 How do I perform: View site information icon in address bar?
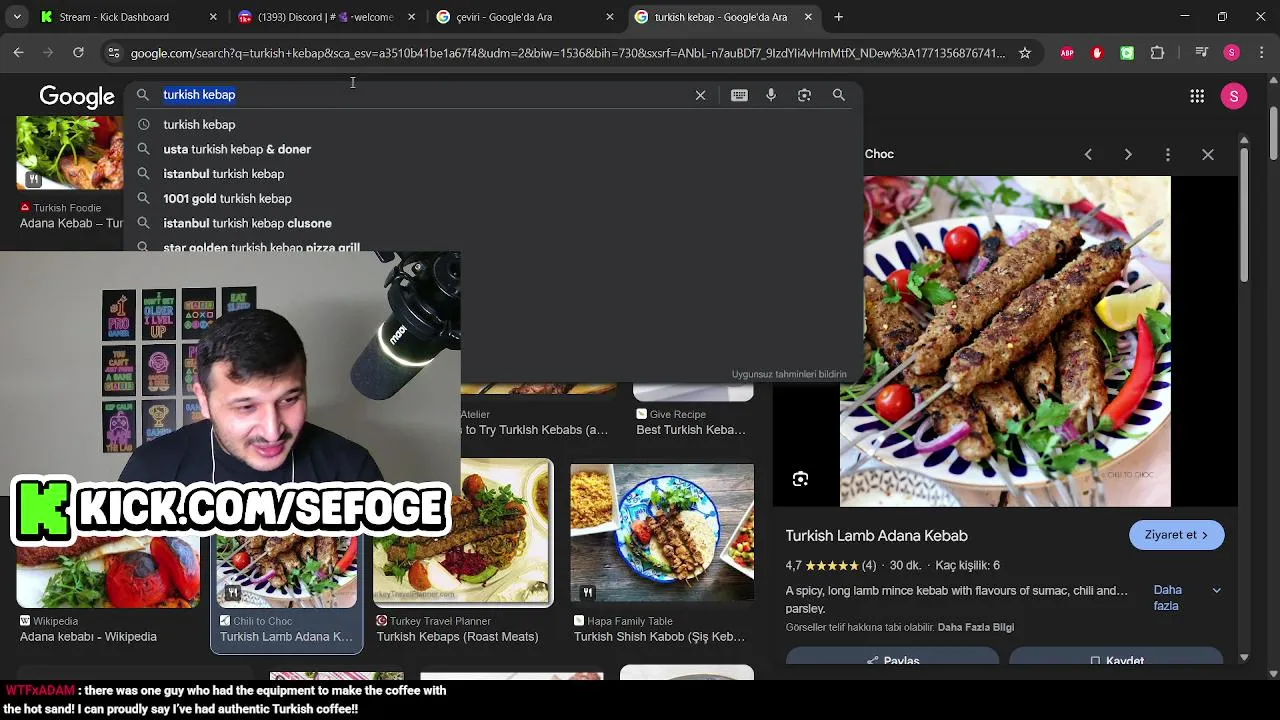[113, 53]
